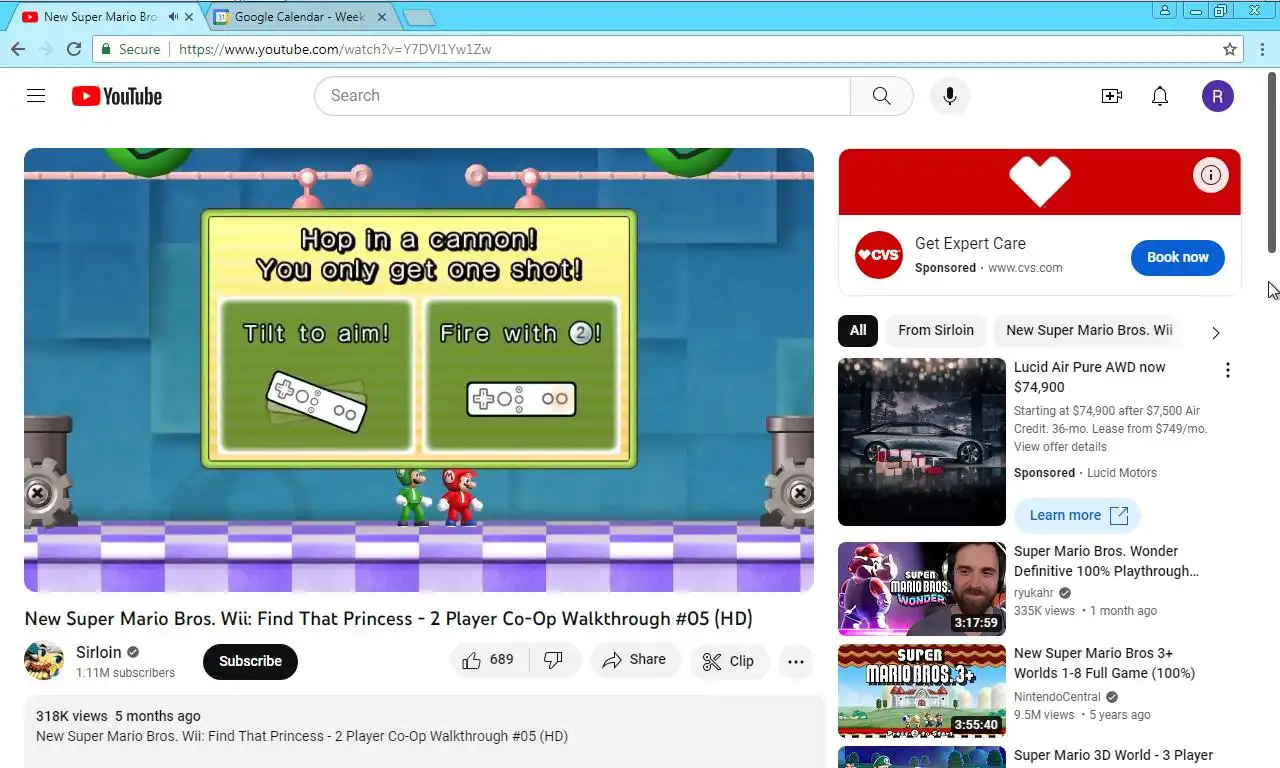View site security info lock icon
Viewport: 1280px width, 768px height.
106,49
